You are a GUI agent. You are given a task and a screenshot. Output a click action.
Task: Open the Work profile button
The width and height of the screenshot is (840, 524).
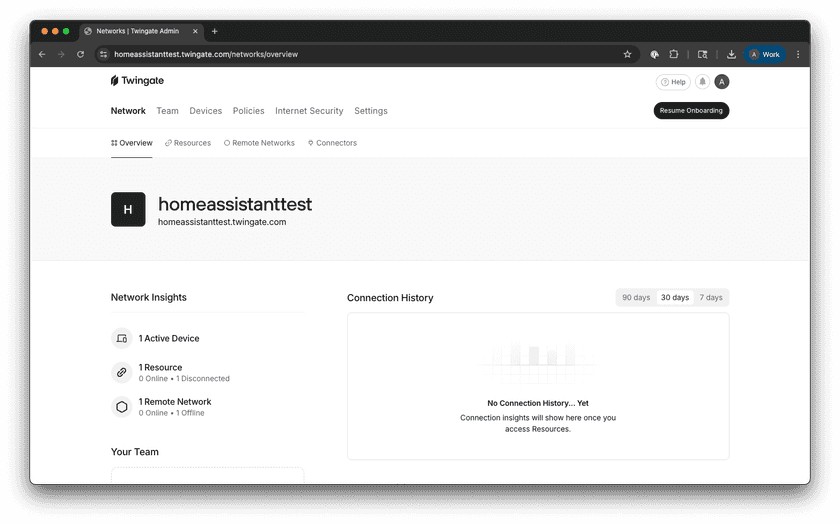pyautogui.click(x=764, y=54)
